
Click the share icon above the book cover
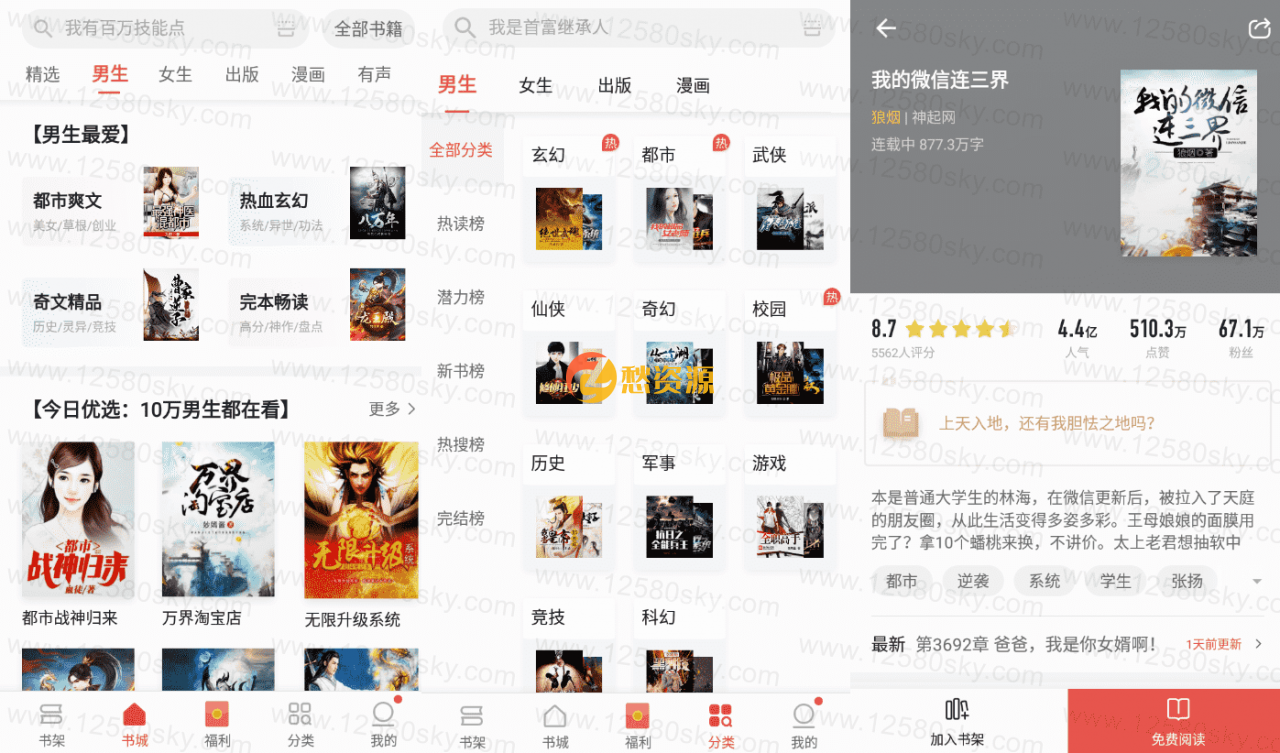pyautogui.click(x=1258, y=29)
